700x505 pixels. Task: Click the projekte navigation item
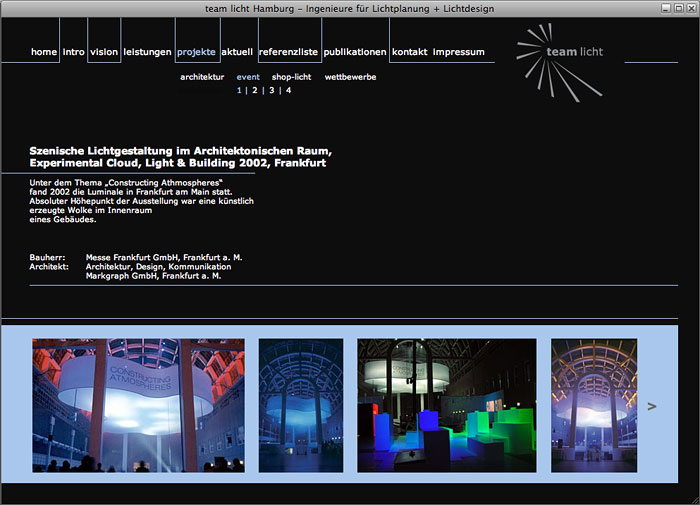pyautogui.click(x=196, y=52)
